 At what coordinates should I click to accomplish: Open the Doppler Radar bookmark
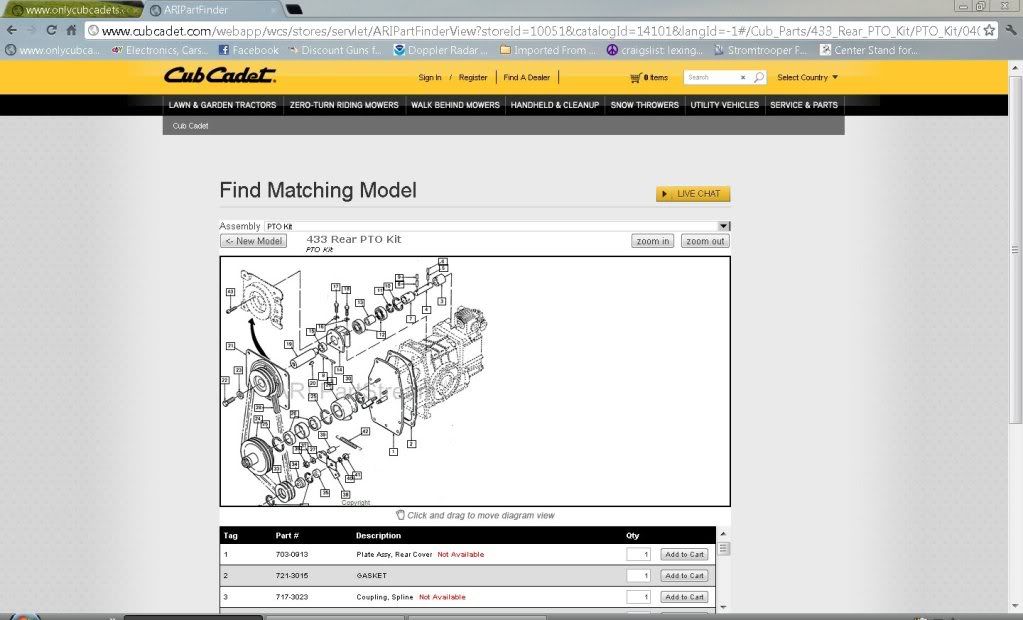(440, 50)
